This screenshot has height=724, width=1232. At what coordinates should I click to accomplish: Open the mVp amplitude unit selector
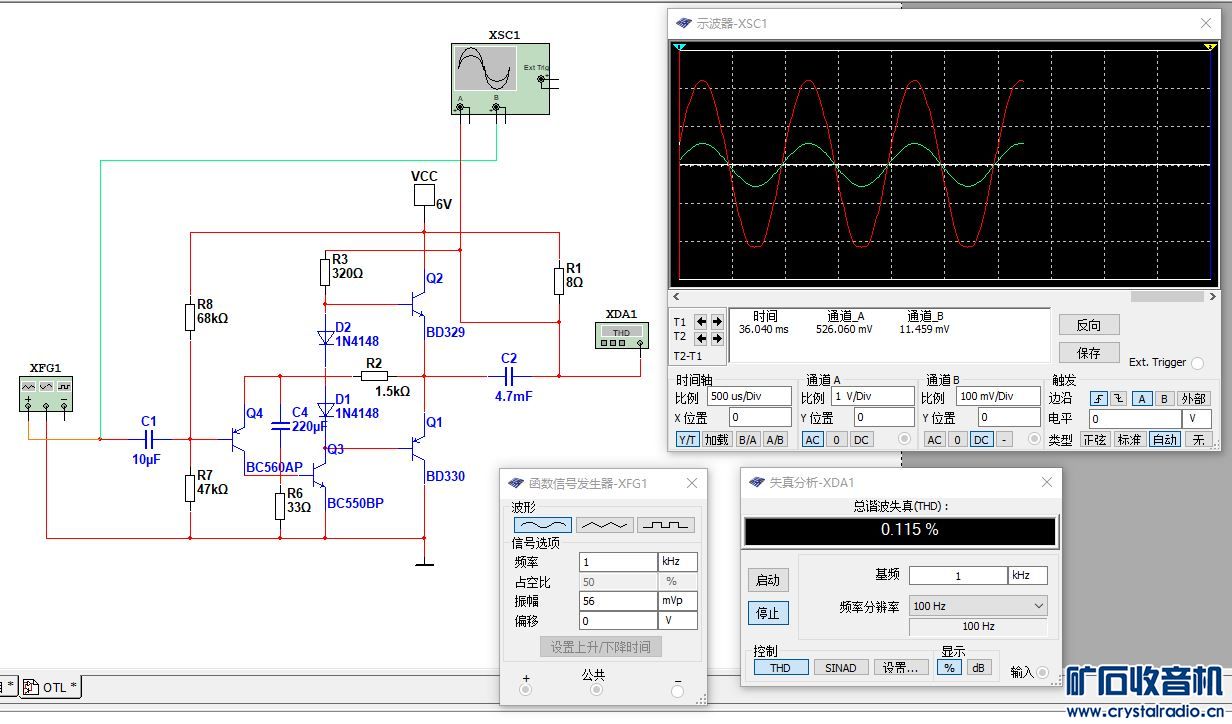tap(677, 601)
